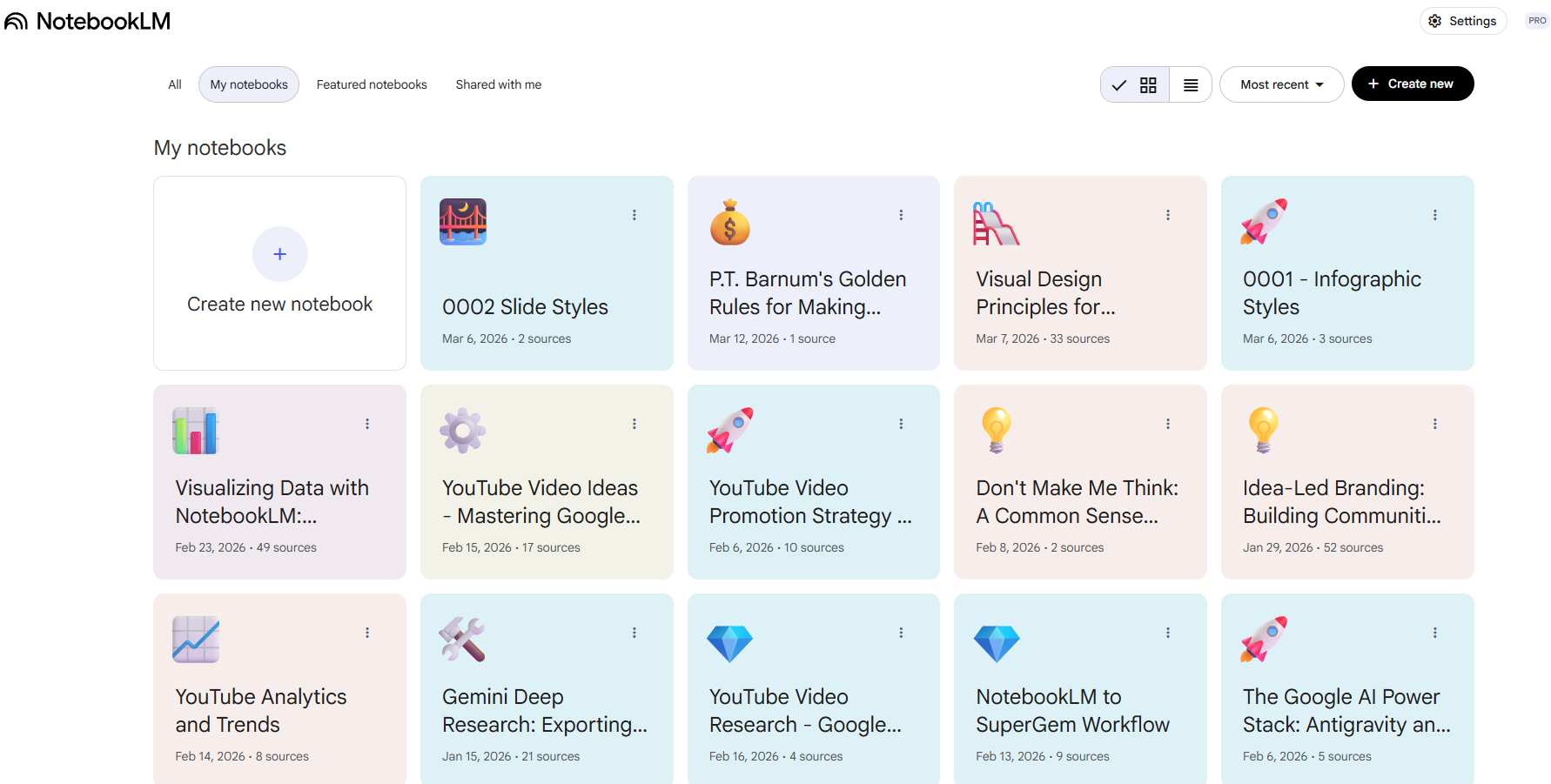Switch to list view layout
Image resolution: width=1551 pixels, height=784 pixels.
tap(1191, 84)
